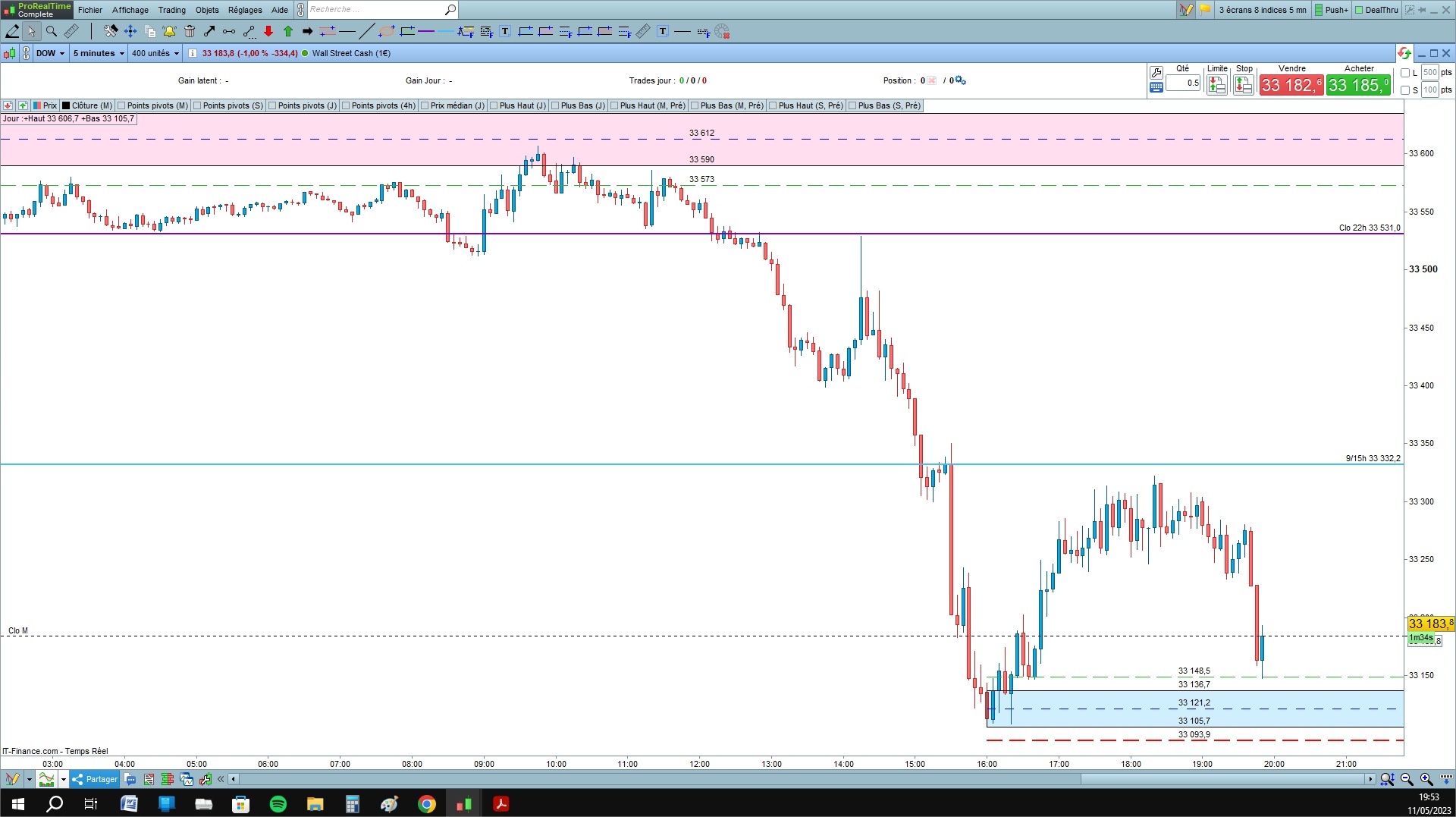
Task: Open the Trading menu
Action: (171, 10)
